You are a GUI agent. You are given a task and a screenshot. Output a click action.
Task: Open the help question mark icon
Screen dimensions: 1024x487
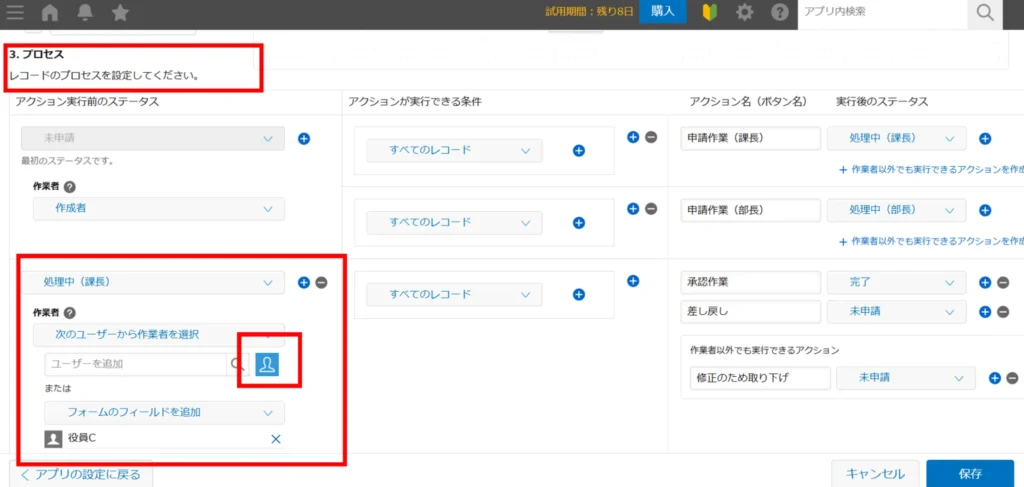[780, 13]
